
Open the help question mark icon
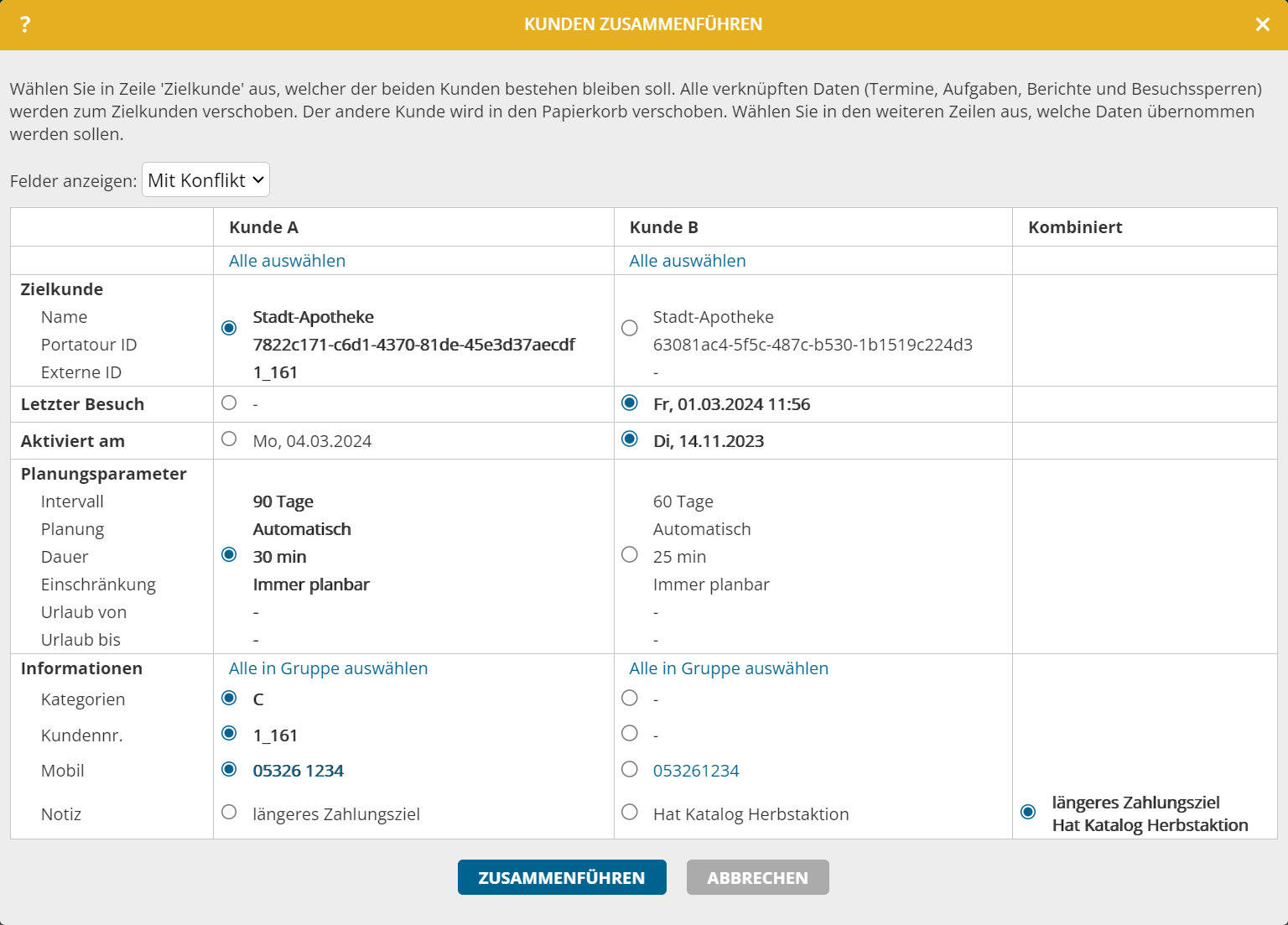(x=25, y=24)
